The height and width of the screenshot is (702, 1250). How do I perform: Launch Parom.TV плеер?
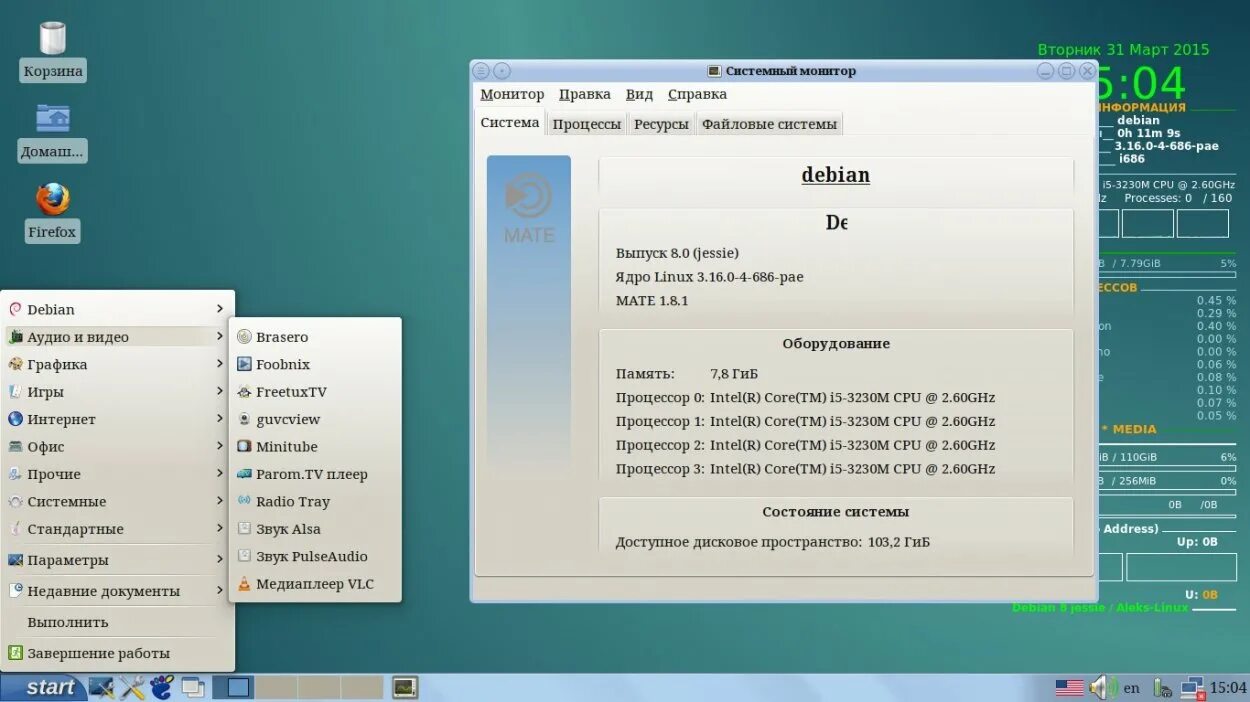(x=315, y=475)
